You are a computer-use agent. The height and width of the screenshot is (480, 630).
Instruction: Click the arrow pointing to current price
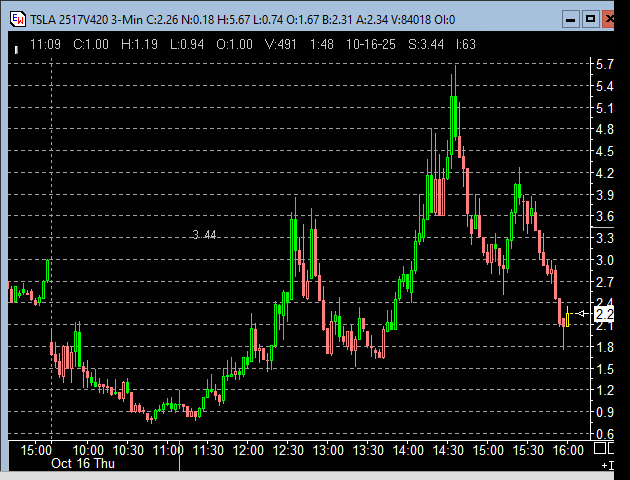[x=584, y=314]
